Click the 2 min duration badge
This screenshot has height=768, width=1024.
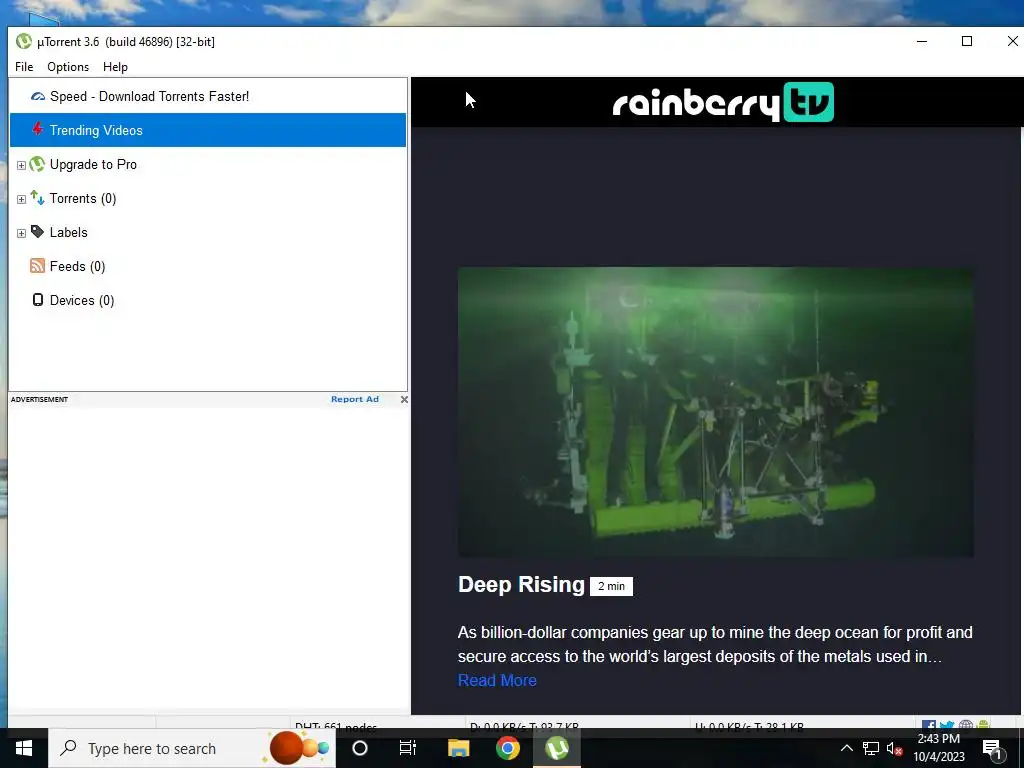(611, 586)
